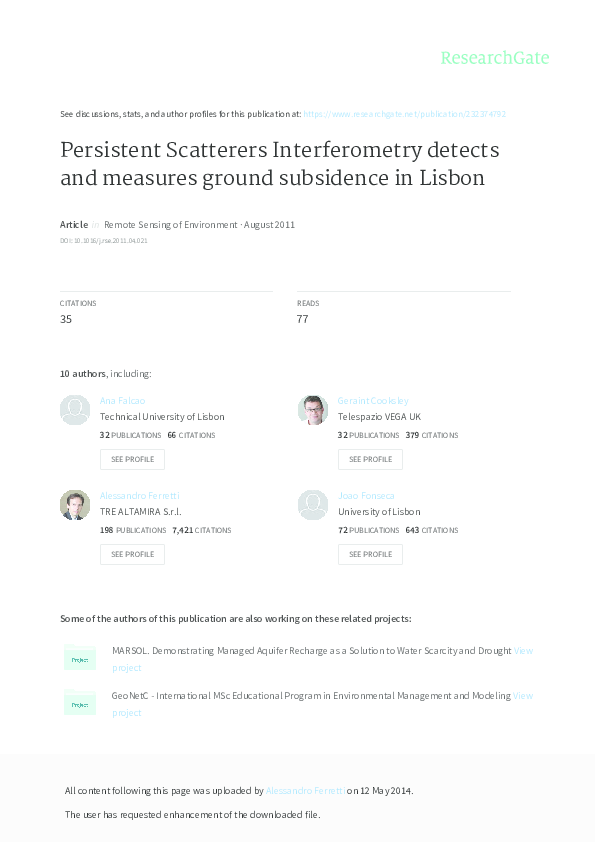Click Joao Fonseca's placeholder avatar icon
This screenshot has width=595, height=842.
(313, 505)
